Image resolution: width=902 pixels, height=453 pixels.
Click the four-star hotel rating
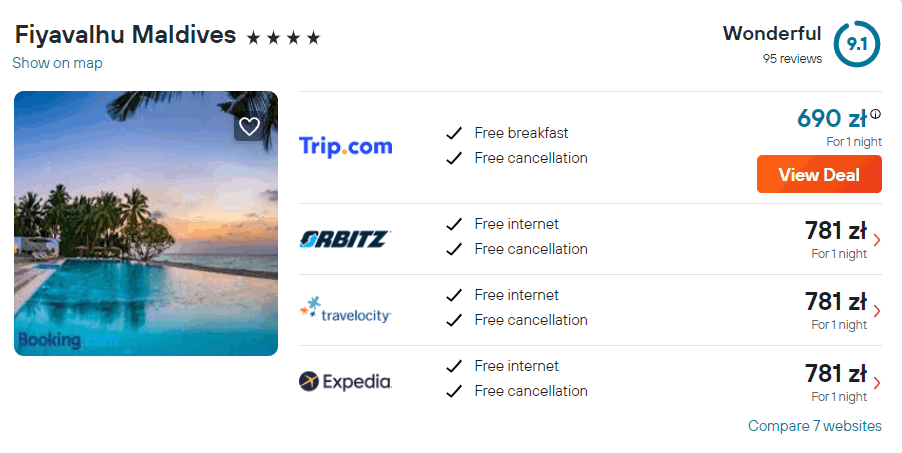click(284, 38)
